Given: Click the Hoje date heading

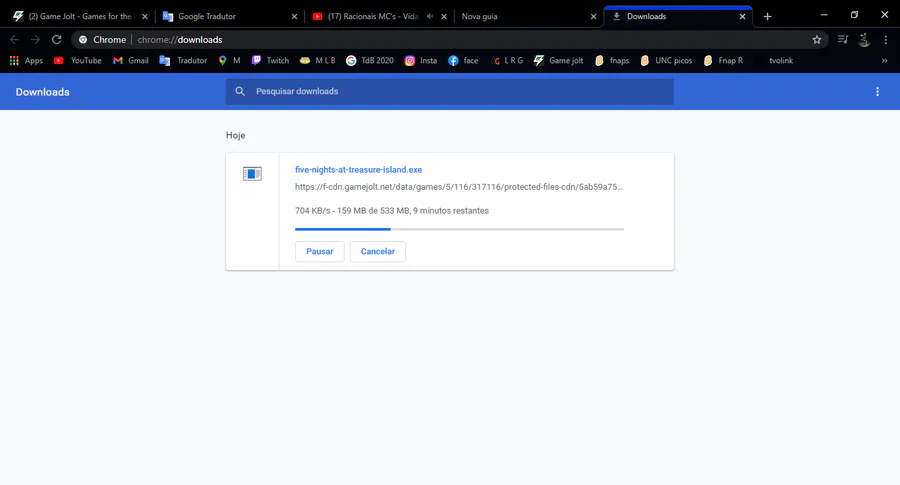Looking at the screenshot, I should [x=235, y=135].
